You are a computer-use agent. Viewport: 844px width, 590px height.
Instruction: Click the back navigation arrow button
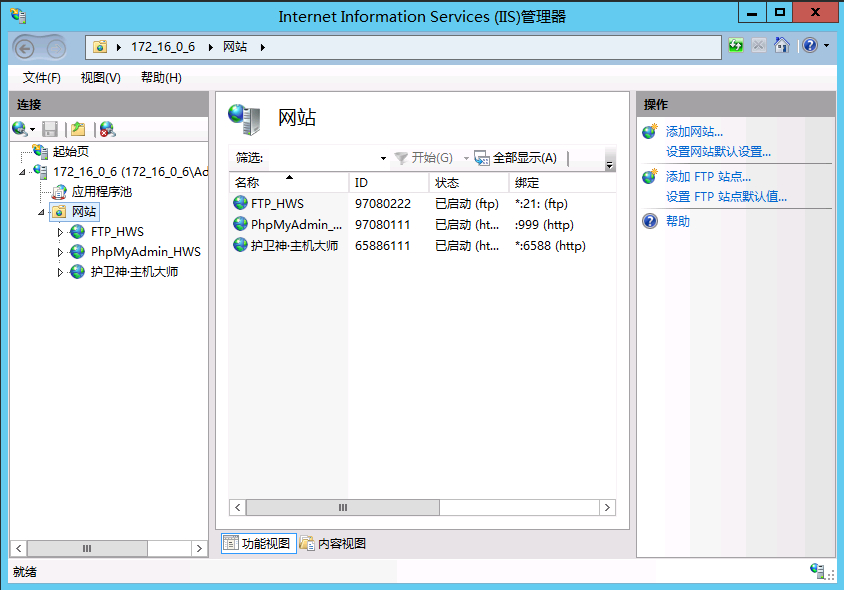click(x=25, y=48)
